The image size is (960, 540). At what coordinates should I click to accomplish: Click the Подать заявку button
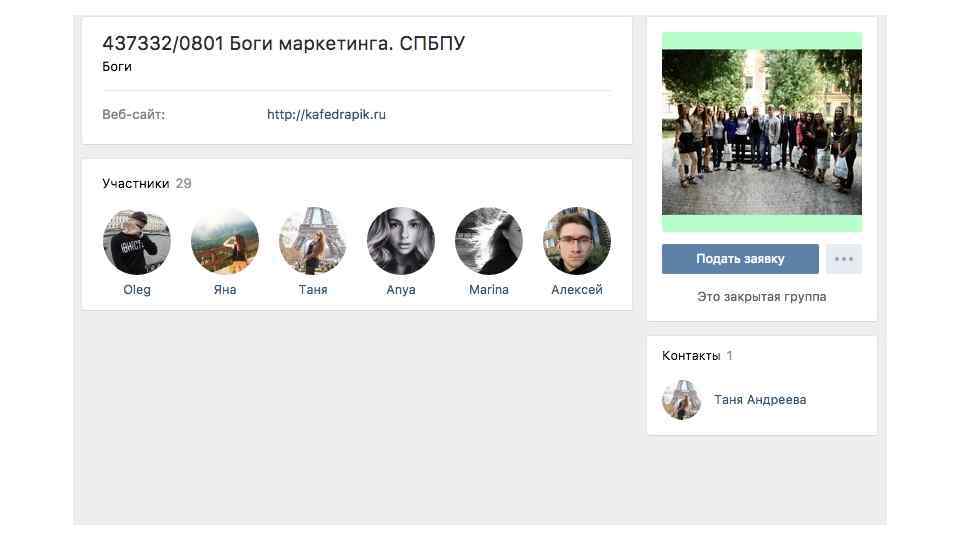[x=740, y=259]
